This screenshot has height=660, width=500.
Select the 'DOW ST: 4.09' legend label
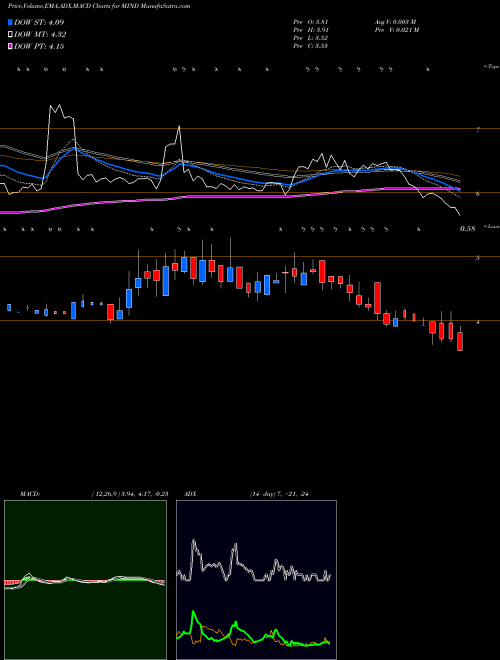tap(39, 22)
